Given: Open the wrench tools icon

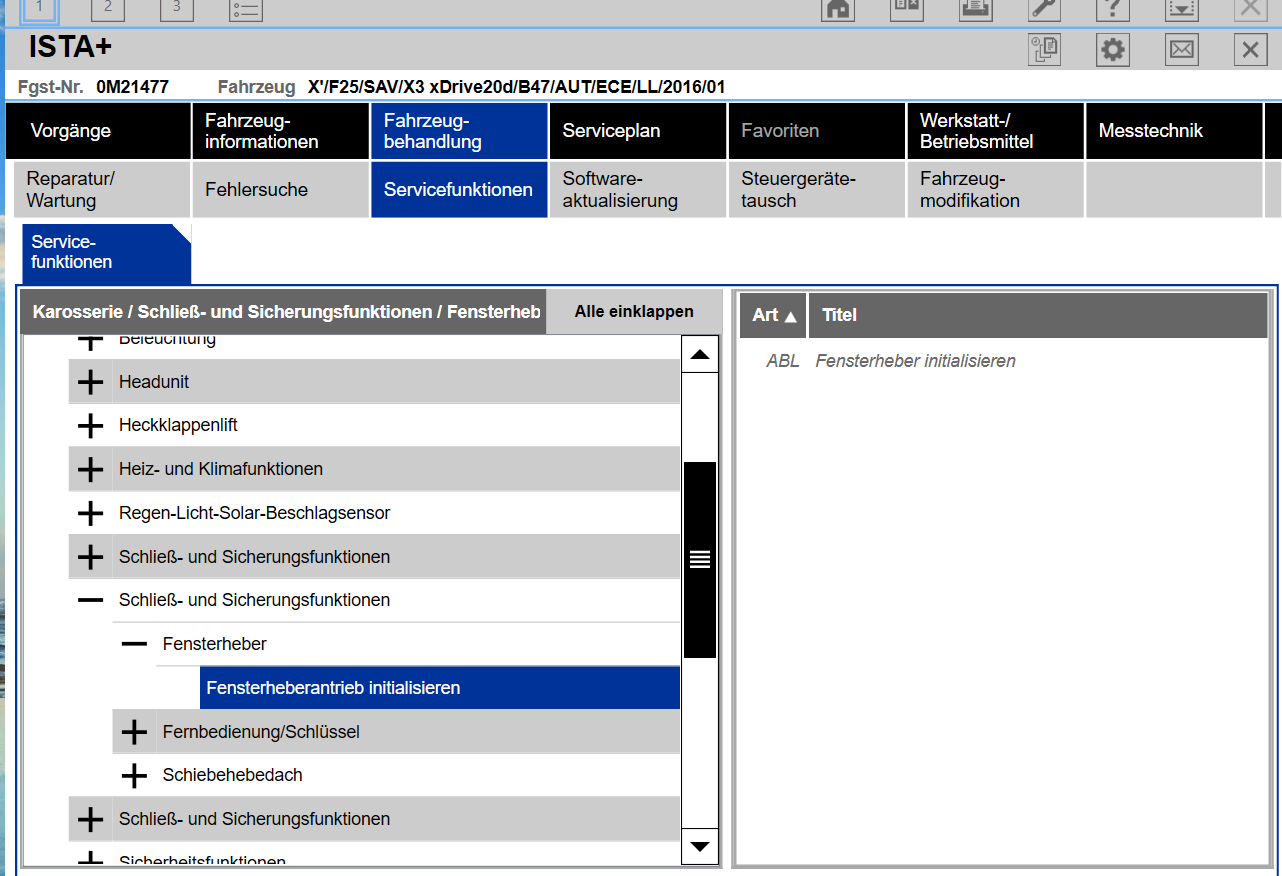Looking at the screenshot, I should 1044,9.
